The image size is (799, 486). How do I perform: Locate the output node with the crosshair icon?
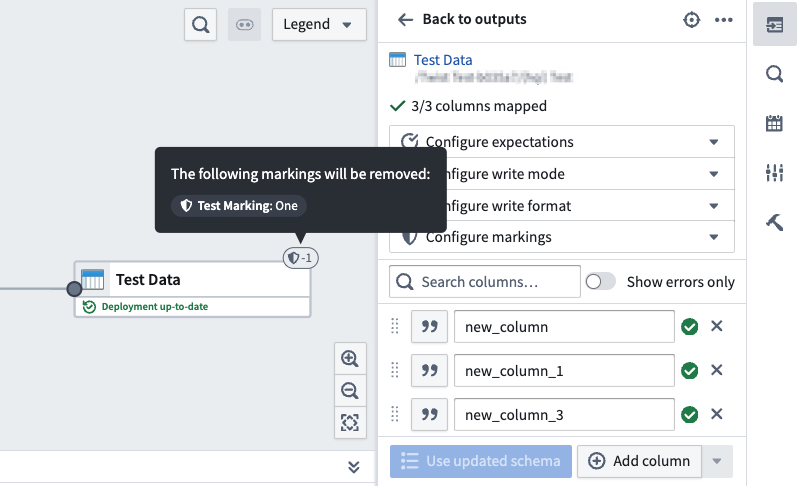[x=691, y=20]
